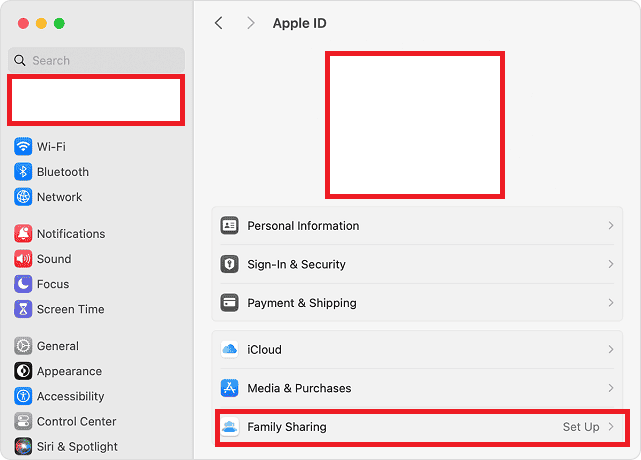The image size is (641, 460).
Task: Select Appearance in the sidebar
Action: coord(68,371)
